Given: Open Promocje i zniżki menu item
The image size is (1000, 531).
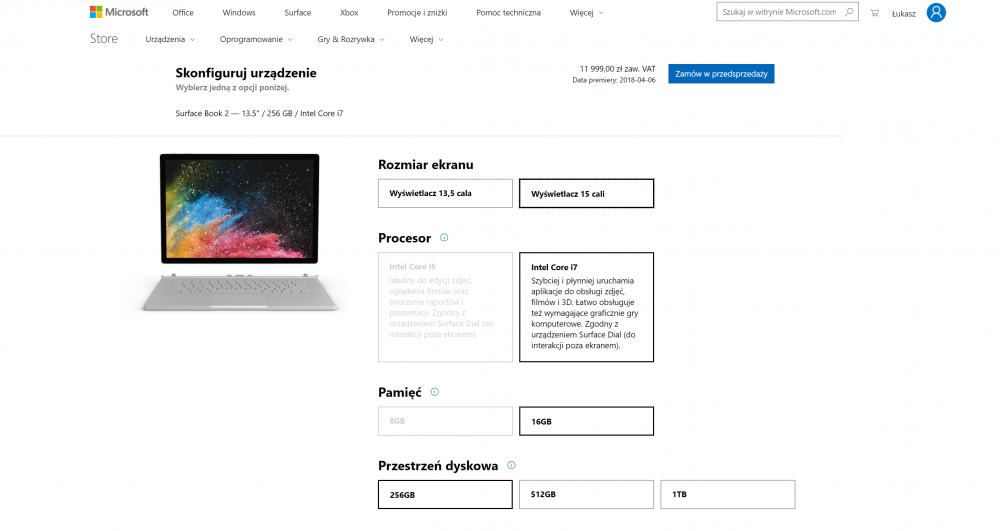Looking at the screenshot, I should [417, 13].
